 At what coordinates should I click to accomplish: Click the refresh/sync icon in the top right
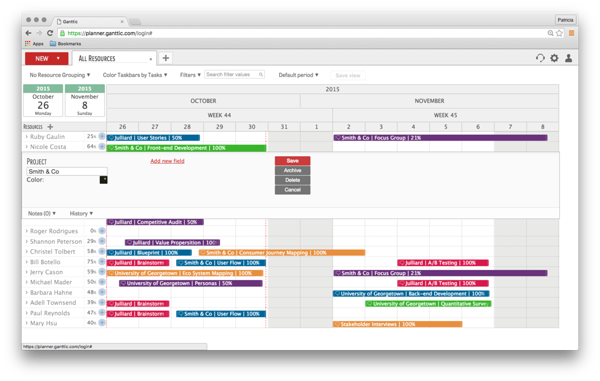tap(540, 58)
